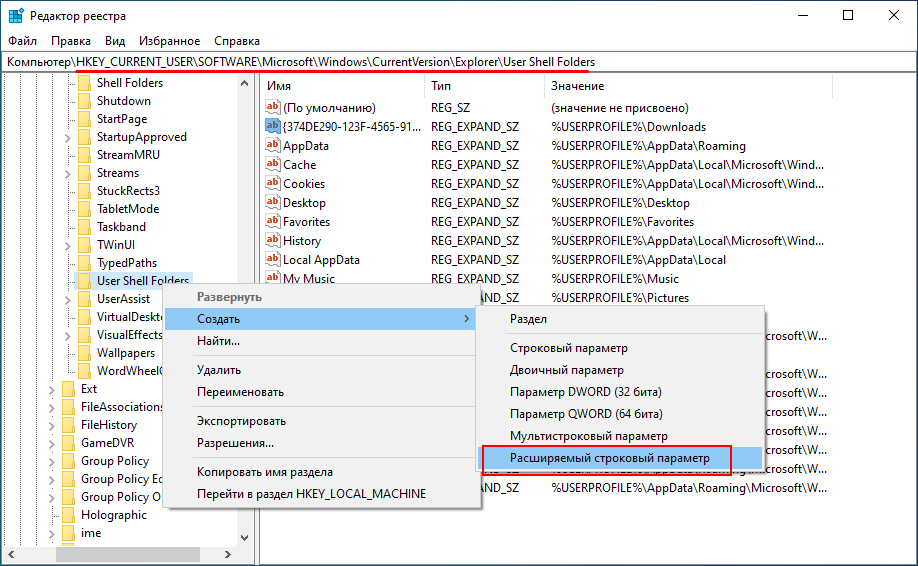Click the folder icon next to Wallpapers

click(84, 352)
